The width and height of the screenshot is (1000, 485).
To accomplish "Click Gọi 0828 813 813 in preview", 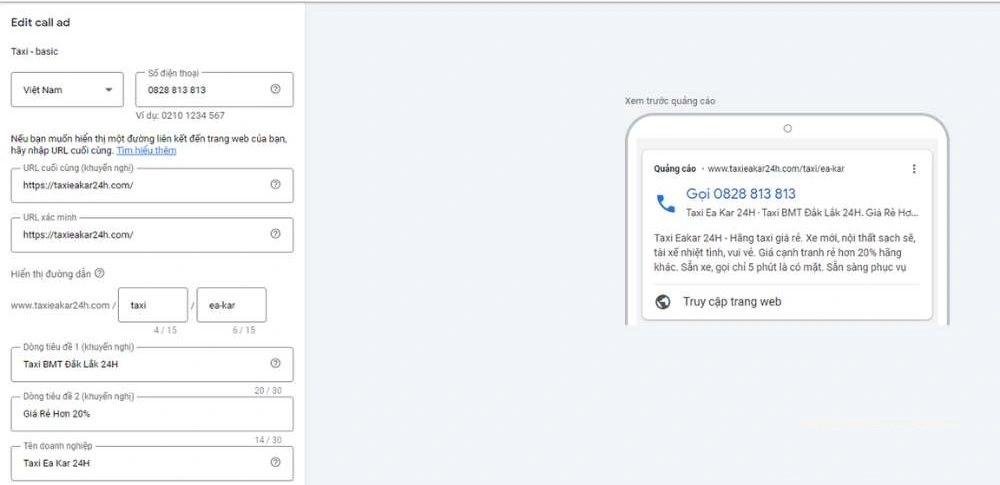I will [x=740, y=194].
